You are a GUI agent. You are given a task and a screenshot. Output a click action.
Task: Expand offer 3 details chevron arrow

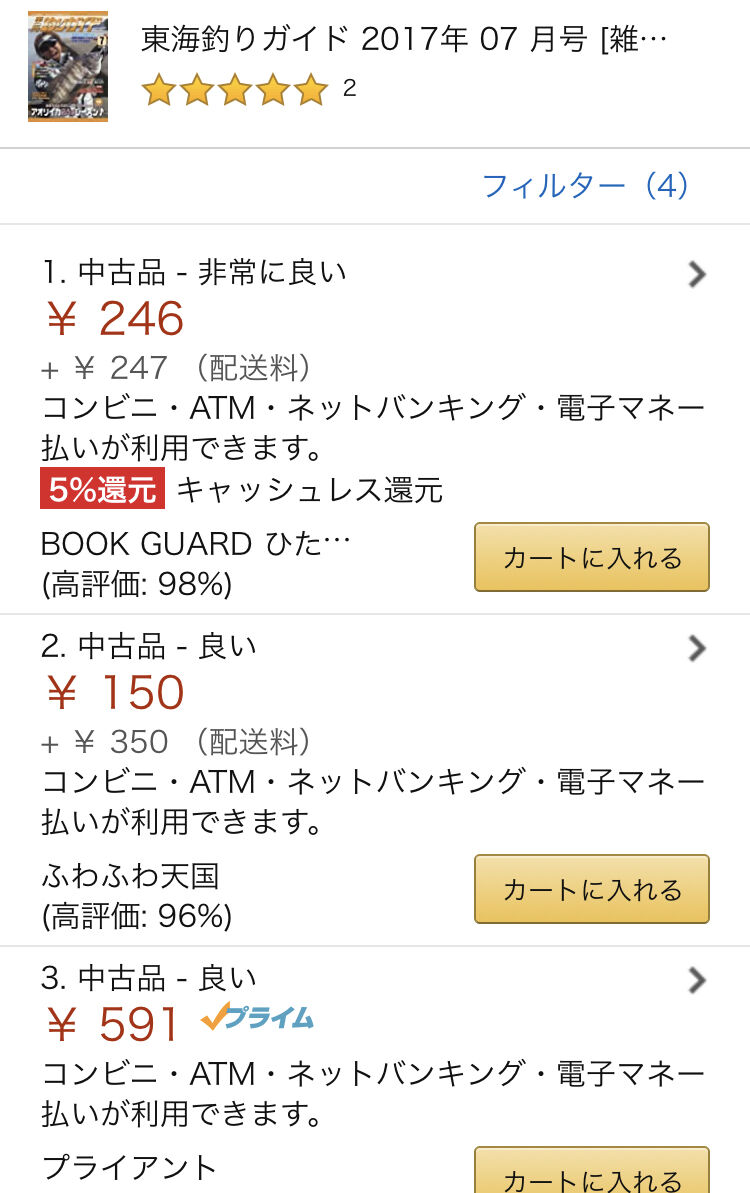point(697,980)
